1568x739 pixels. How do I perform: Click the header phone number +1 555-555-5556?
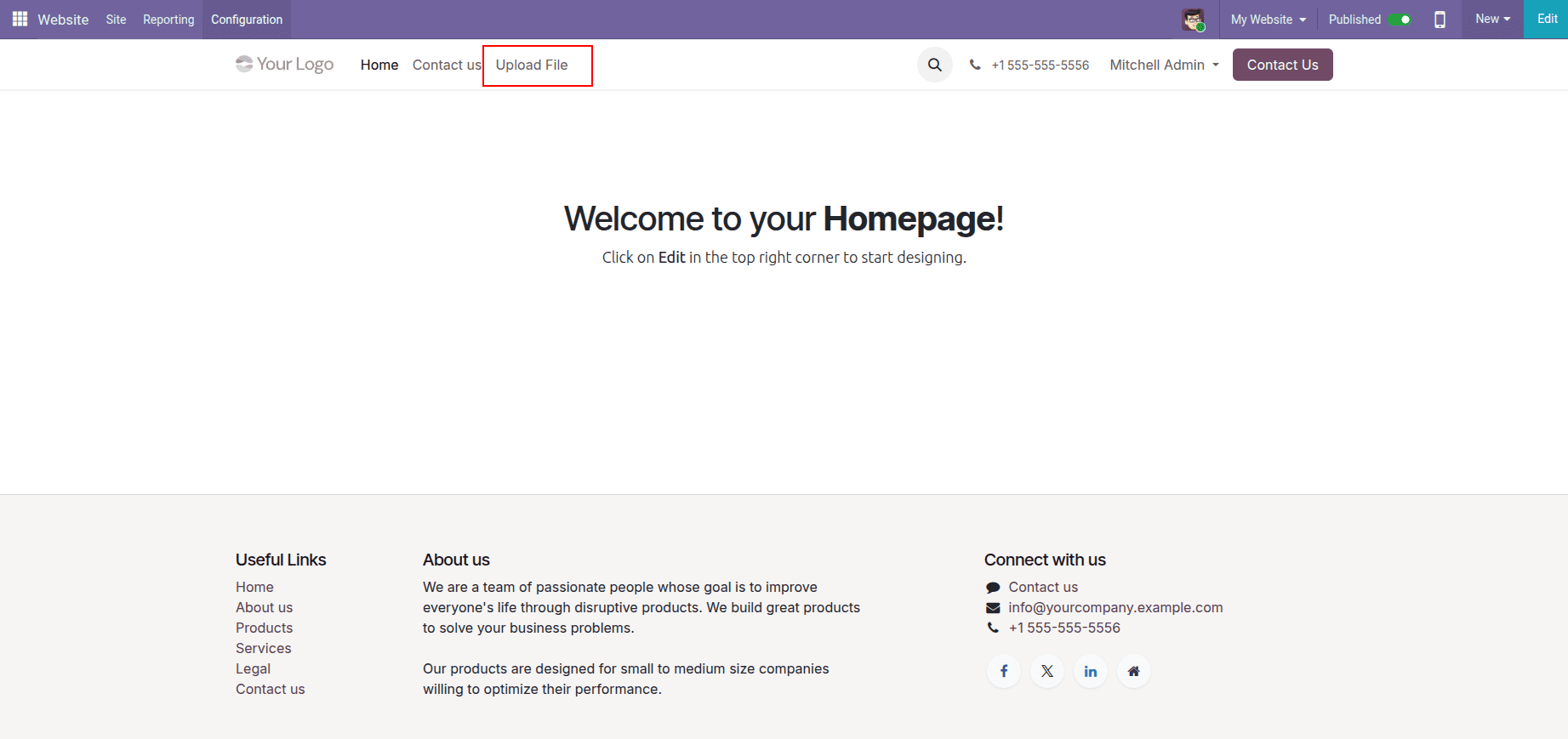[1040, 65]
